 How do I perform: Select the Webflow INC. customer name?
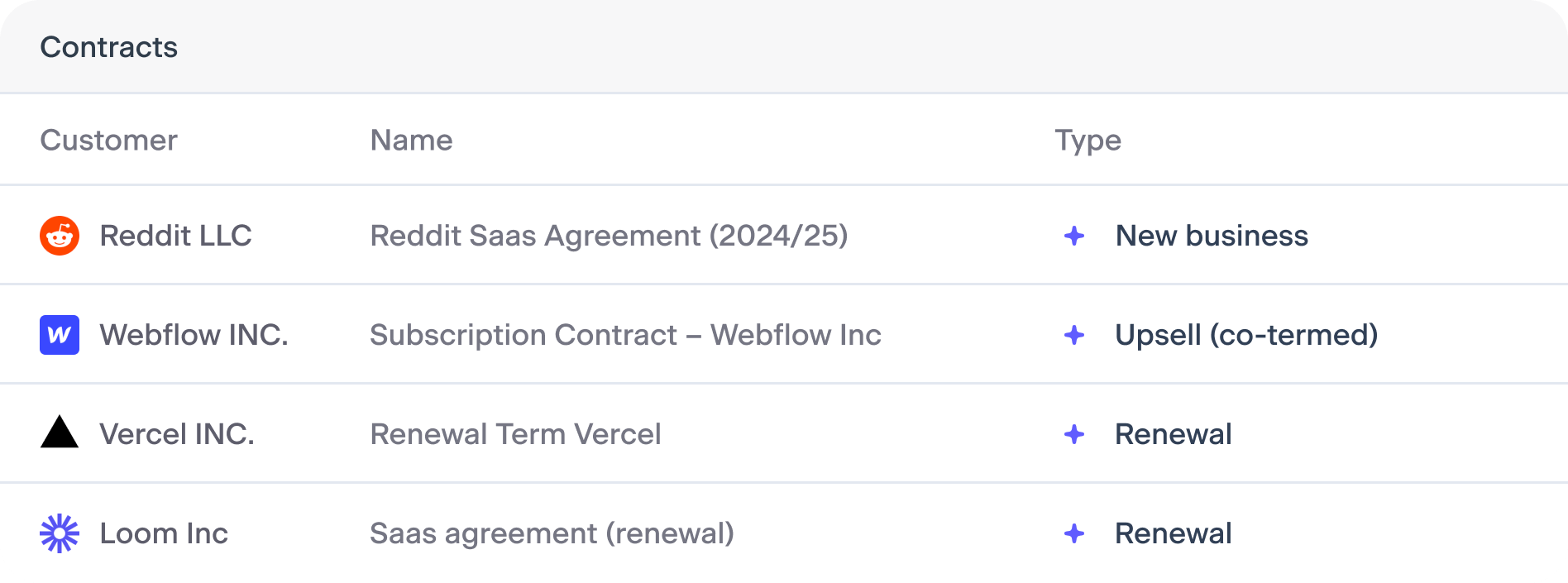pyautogui.click(x=194, y=335)
